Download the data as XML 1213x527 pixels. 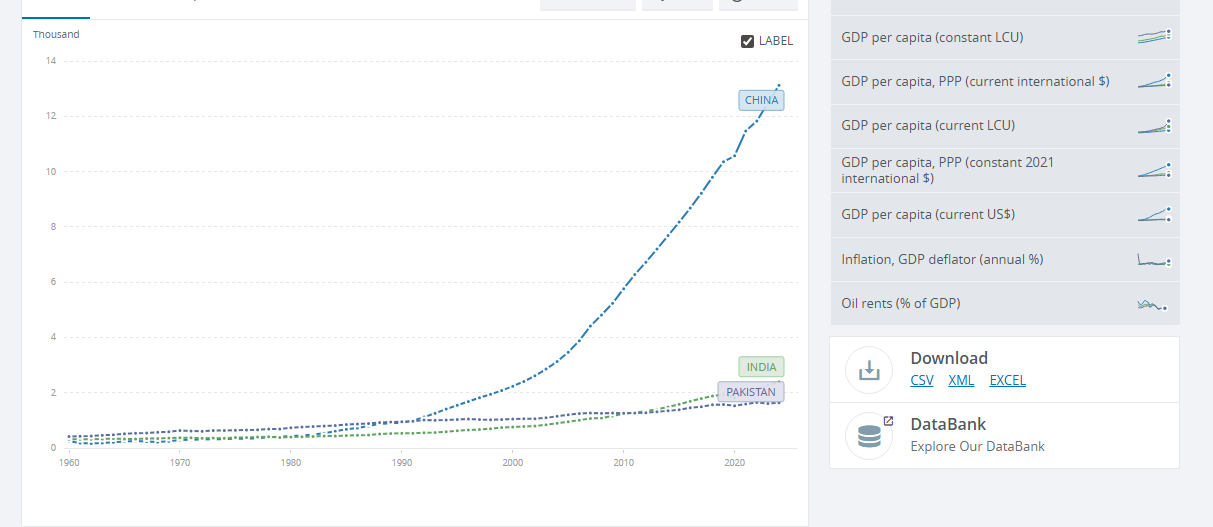click(961, 380)
